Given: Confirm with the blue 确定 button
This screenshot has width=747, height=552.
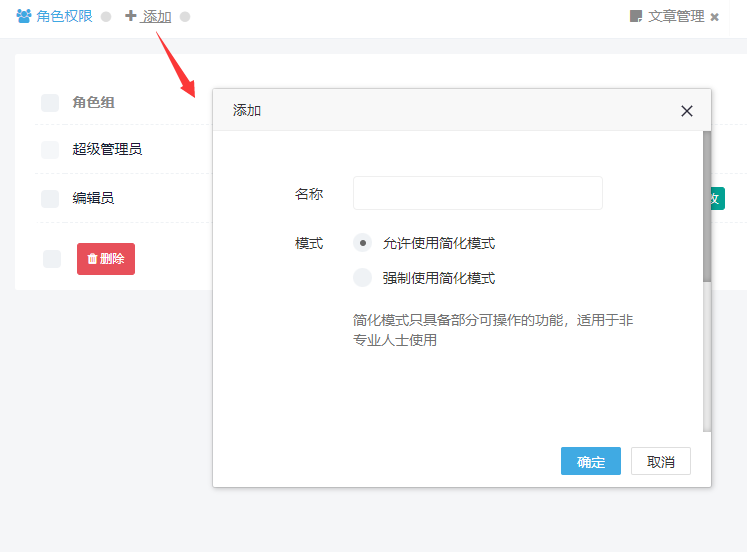Looking at the screenshot, I should [591, 461].
